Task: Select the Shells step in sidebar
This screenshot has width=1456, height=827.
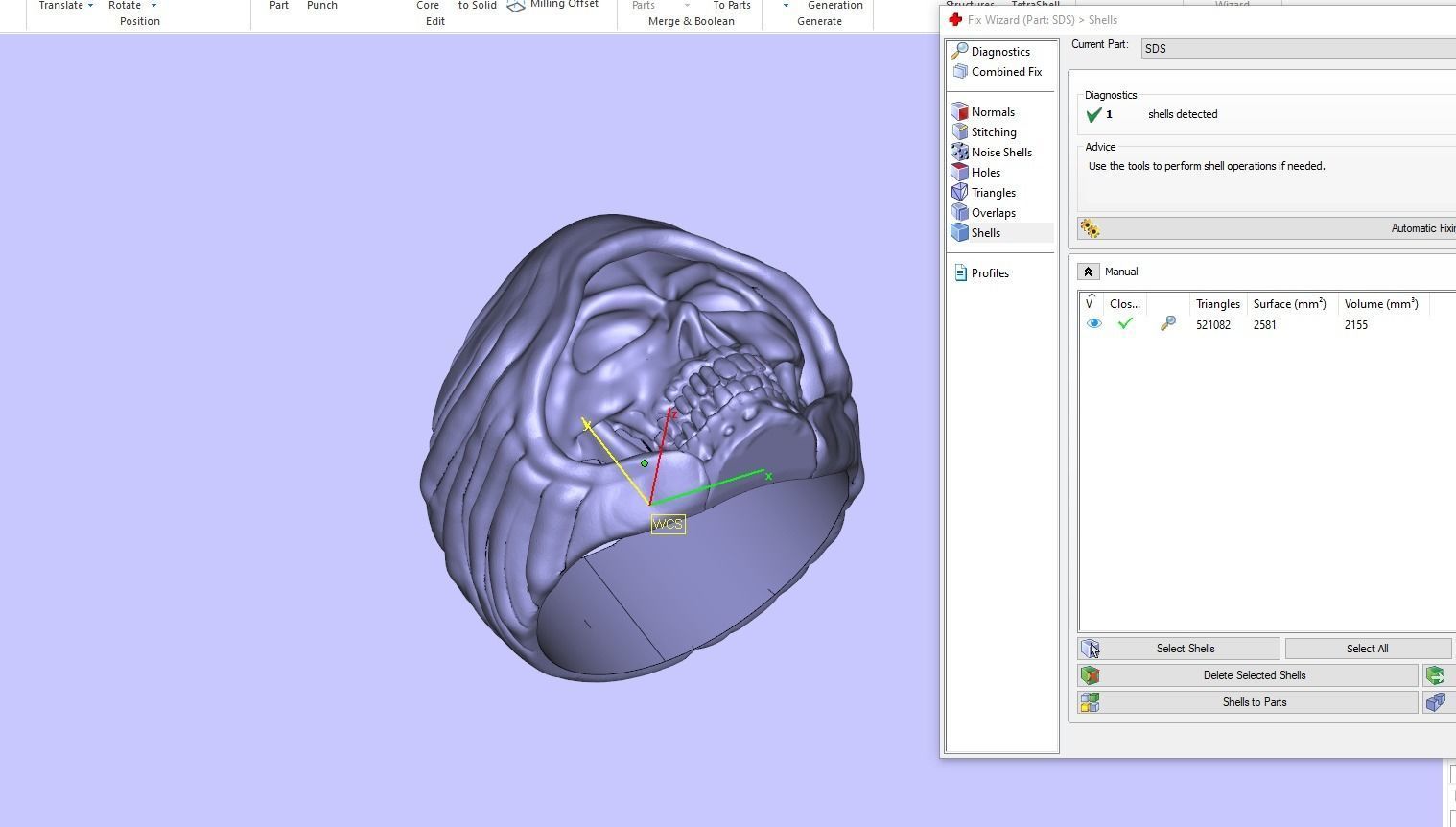Action: (x=1000, y=233)
